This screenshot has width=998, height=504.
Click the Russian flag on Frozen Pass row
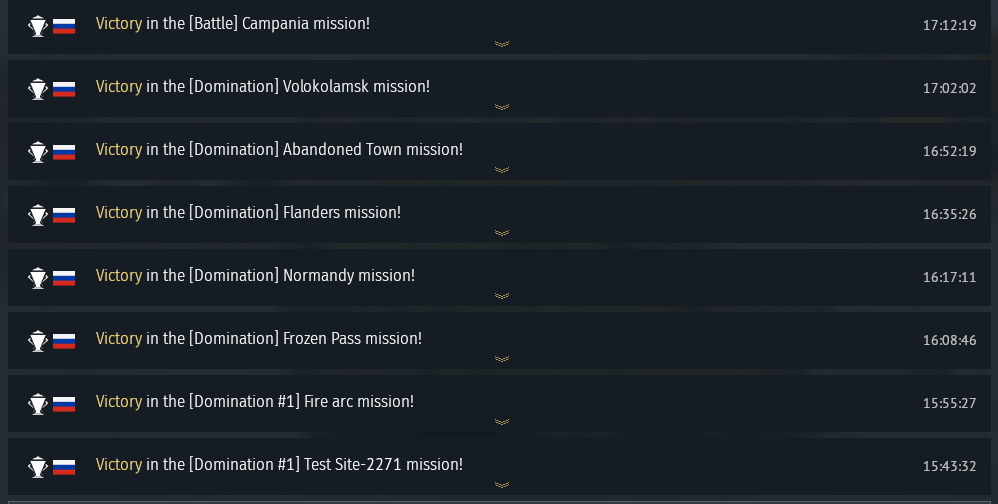[x=64, y=341]
